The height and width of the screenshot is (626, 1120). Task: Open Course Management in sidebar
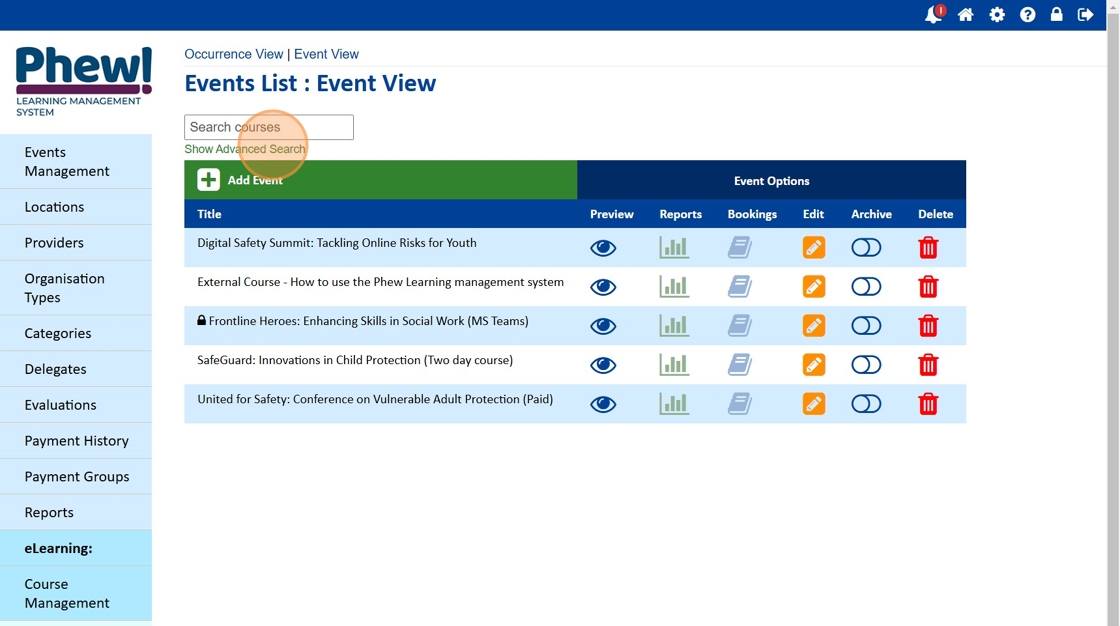pyautogui.click(x=76, y=593)
